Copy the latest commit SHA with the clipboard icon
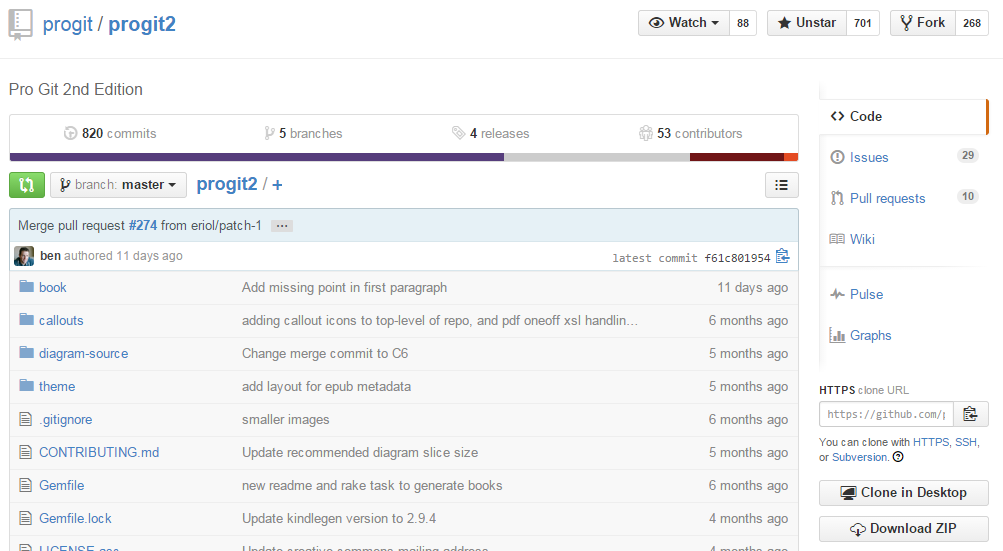This screenshot has width=1003, height=551. click(782, 257)
